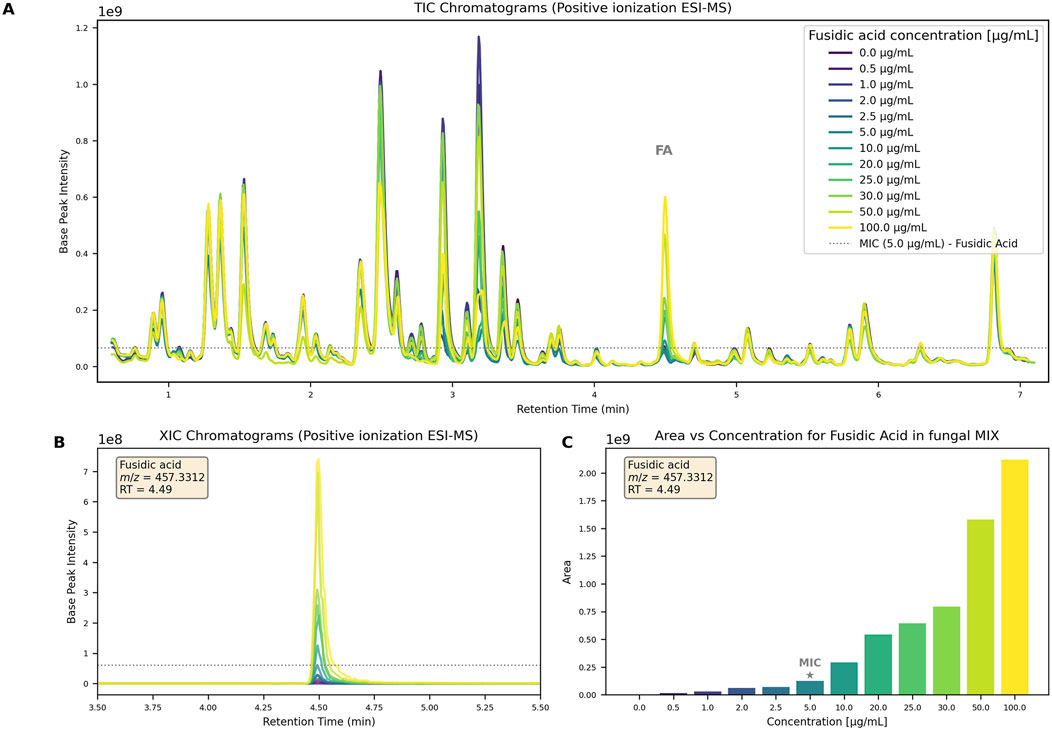
Task: Click panel label "A"
Action: [7, 10]
